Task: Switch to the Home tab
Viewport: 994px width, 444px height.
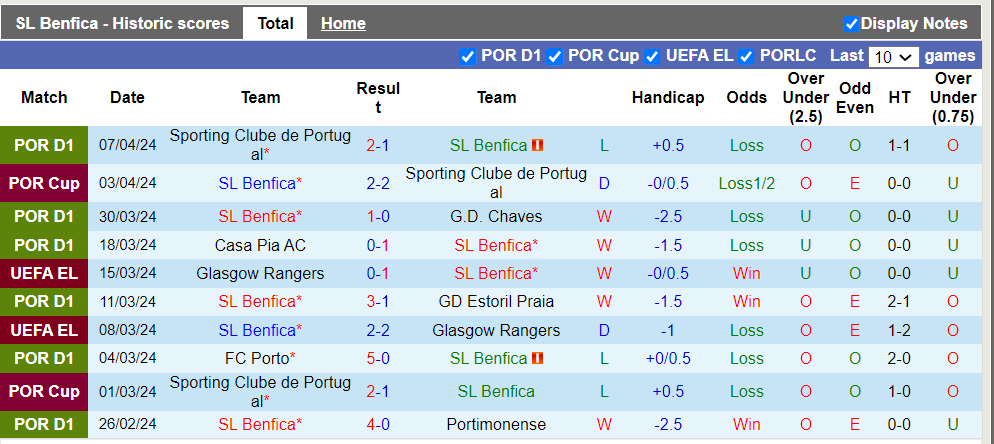Action: click(x=343, y=23)
